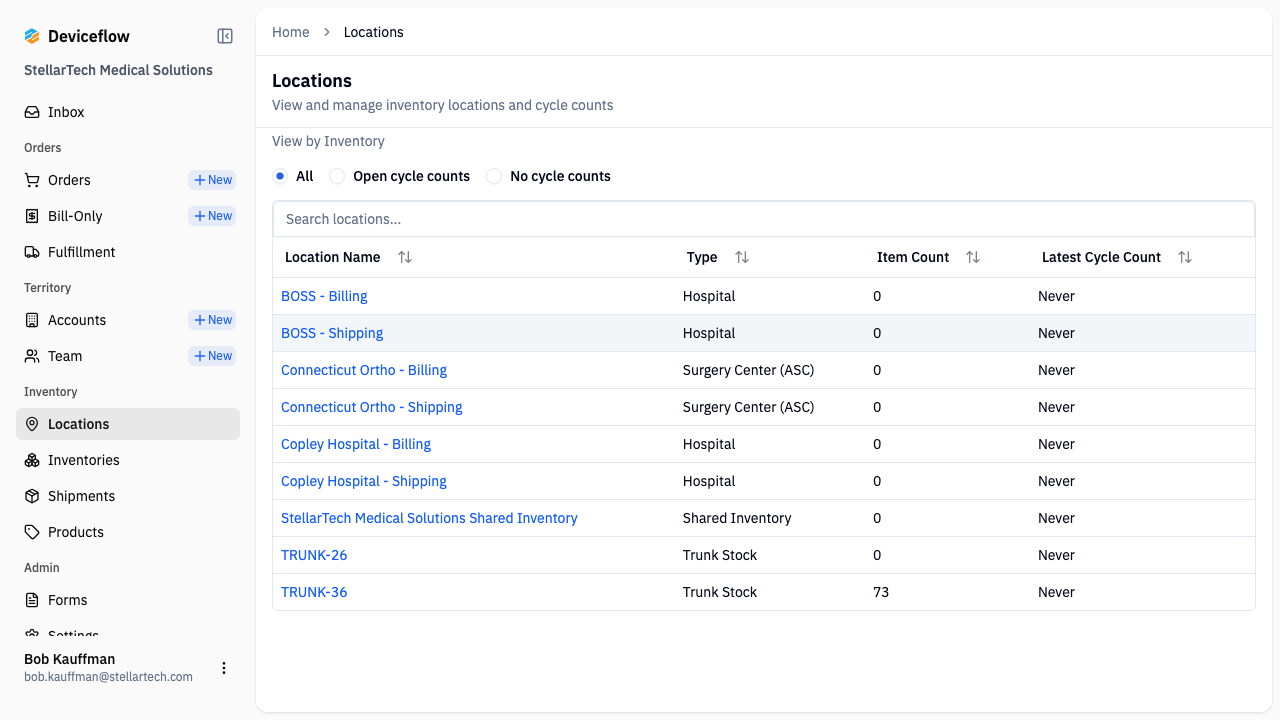Click the Orders cart icon
The height and width of the screenshot is (720, 1280).
pos(32,180)
